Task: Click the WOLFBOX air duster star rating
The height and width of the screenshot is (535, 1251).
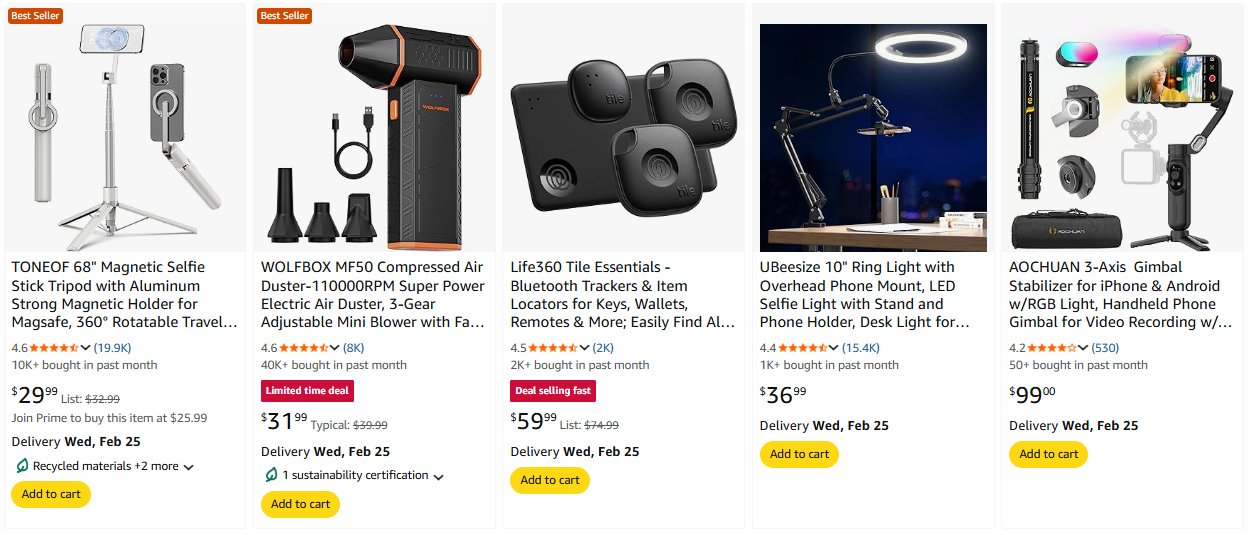Action: click(304, 348)
